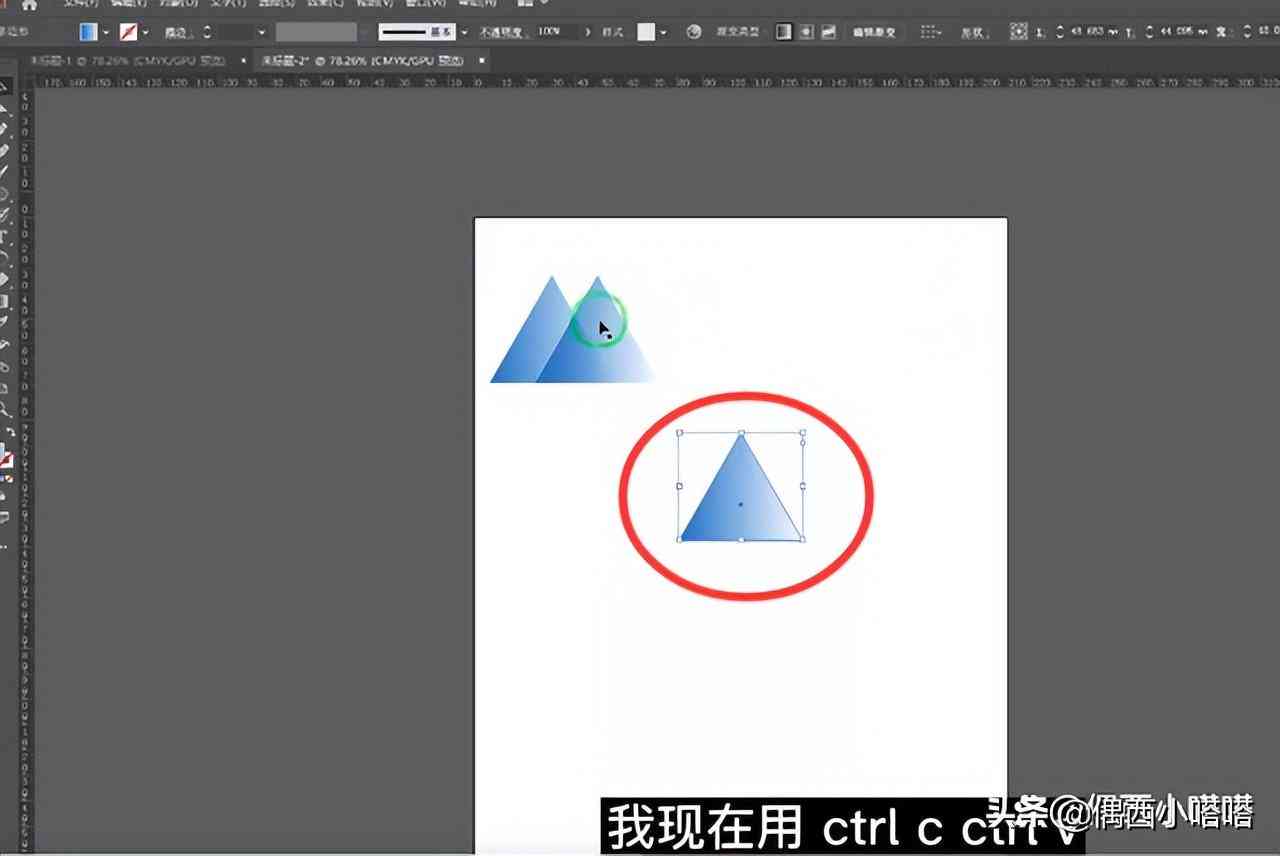Open the align options icon
The width and height of the screenshot is (1280, 856).
tap(929, 32)
